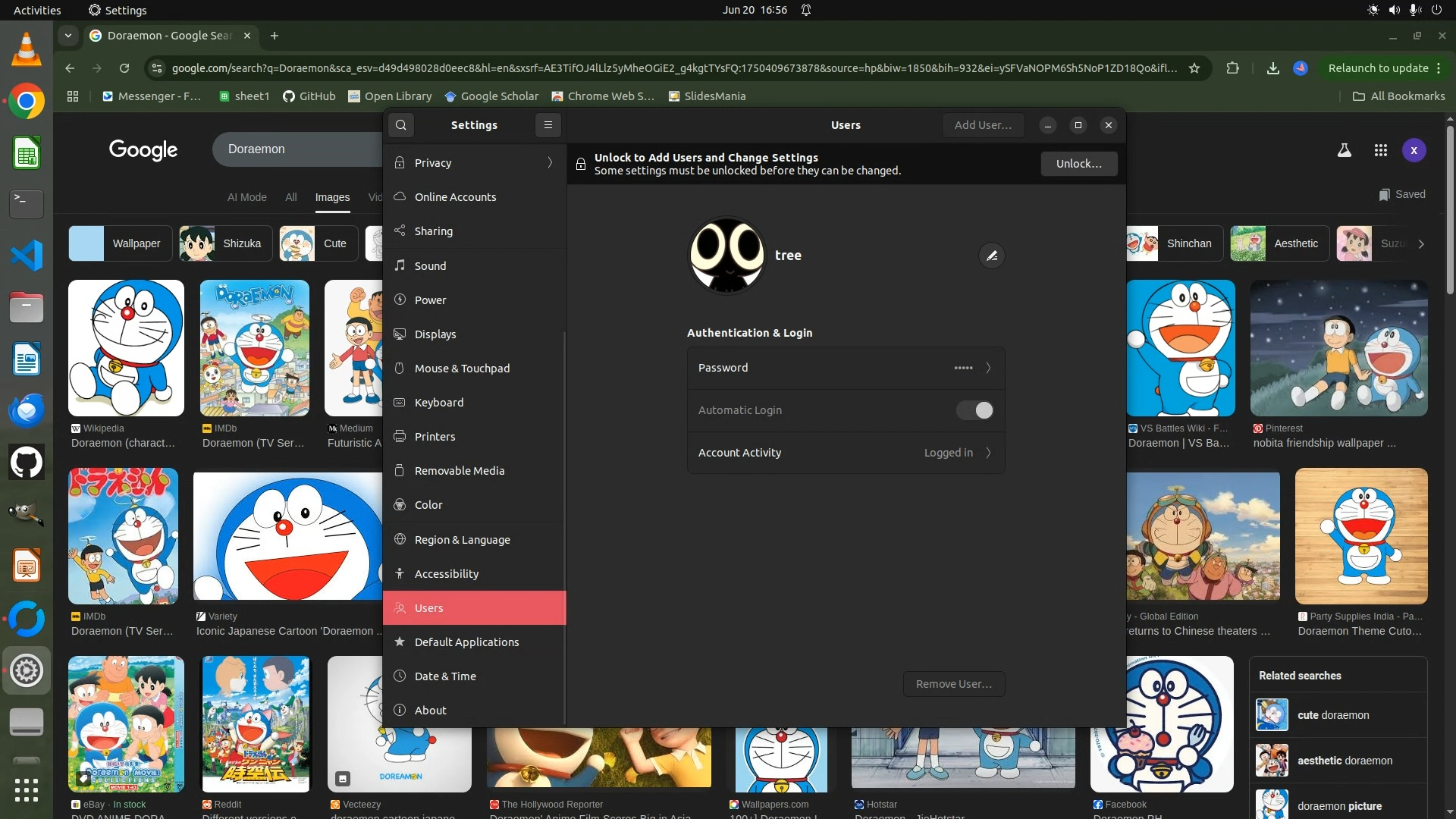Image resolution: width=1456 pixels, height=819 pixels.
Task: Open Chrome extensions puzzle icon
Action: point(1232,68)
